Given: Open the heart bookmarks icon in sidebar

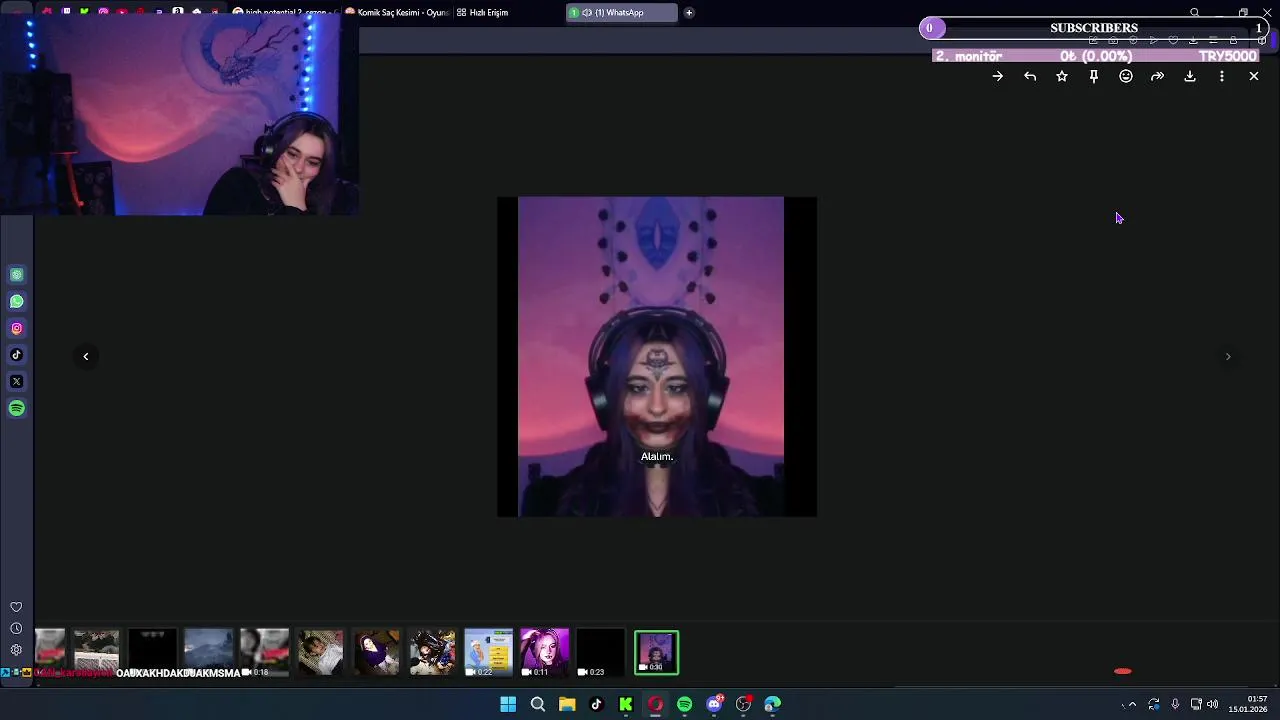Looking at the screenshot, I should point(16,607).
